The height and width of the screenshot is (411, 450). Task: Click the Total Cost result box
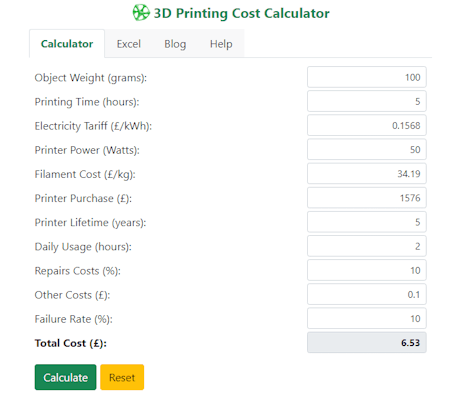coord(367,343)
